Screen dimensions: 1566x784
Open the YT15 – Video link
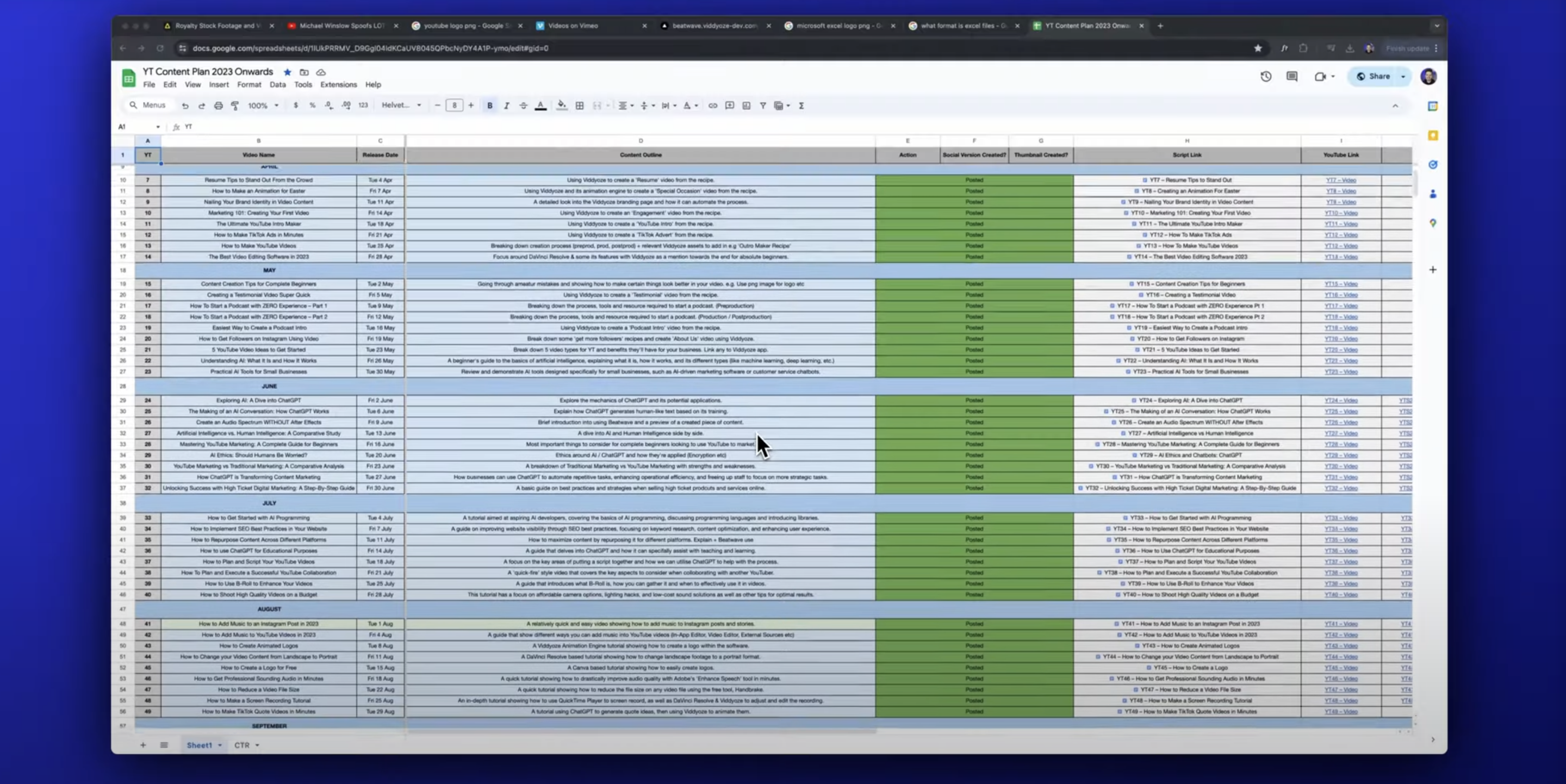pos(1341,284)
